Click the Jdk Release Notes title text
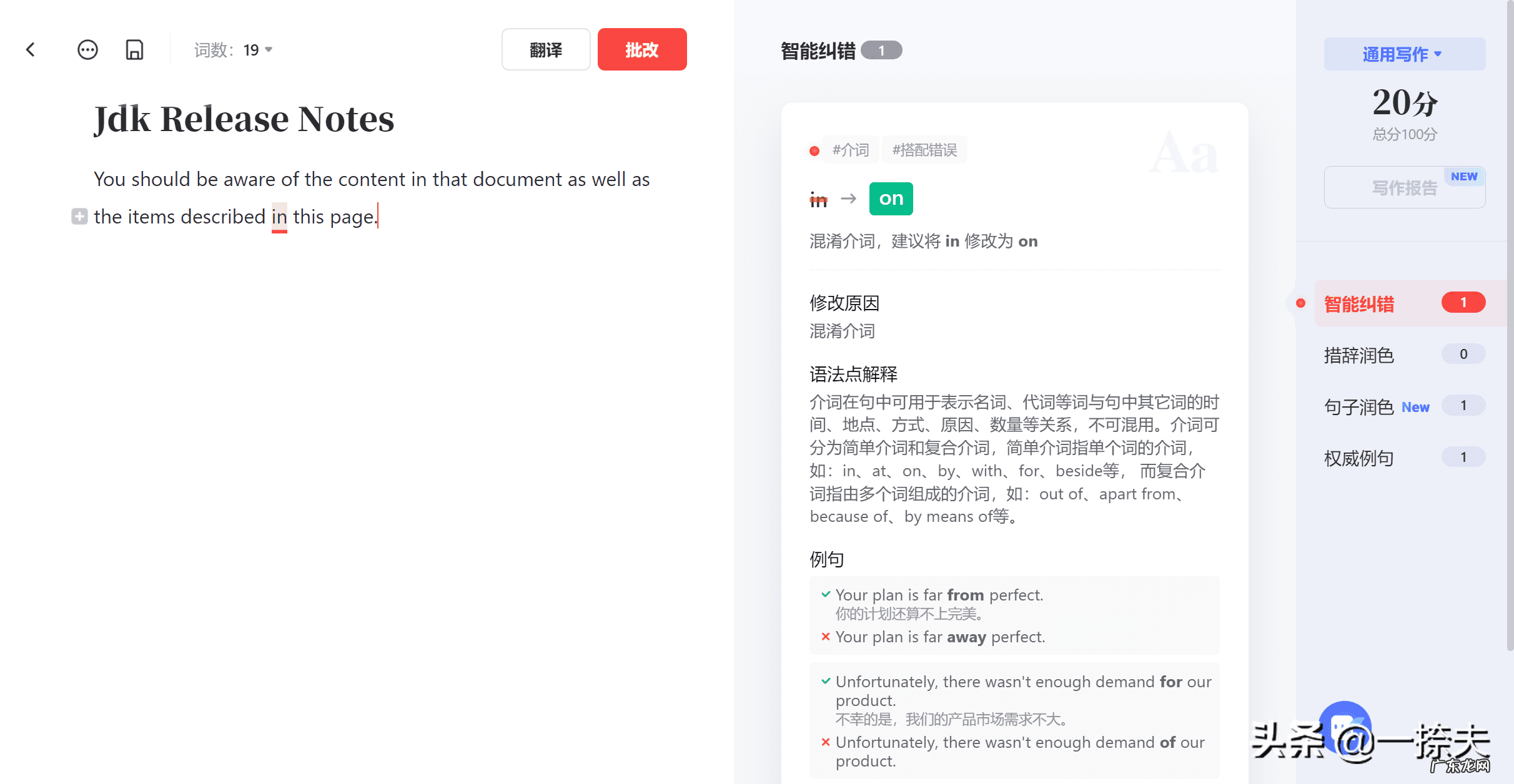 243,118
